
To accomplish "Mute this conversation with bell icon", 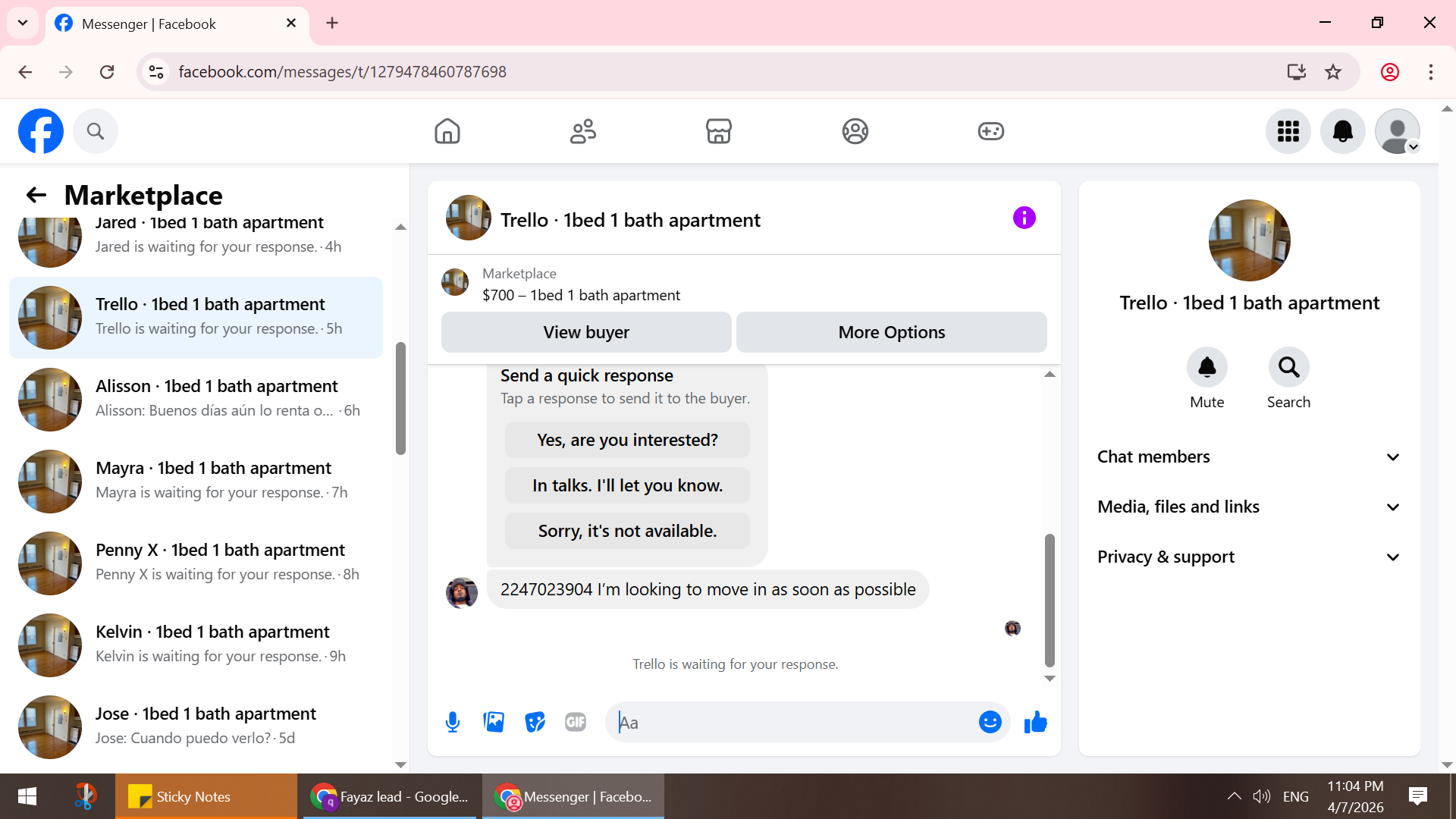I will [x=1207, y=368].
